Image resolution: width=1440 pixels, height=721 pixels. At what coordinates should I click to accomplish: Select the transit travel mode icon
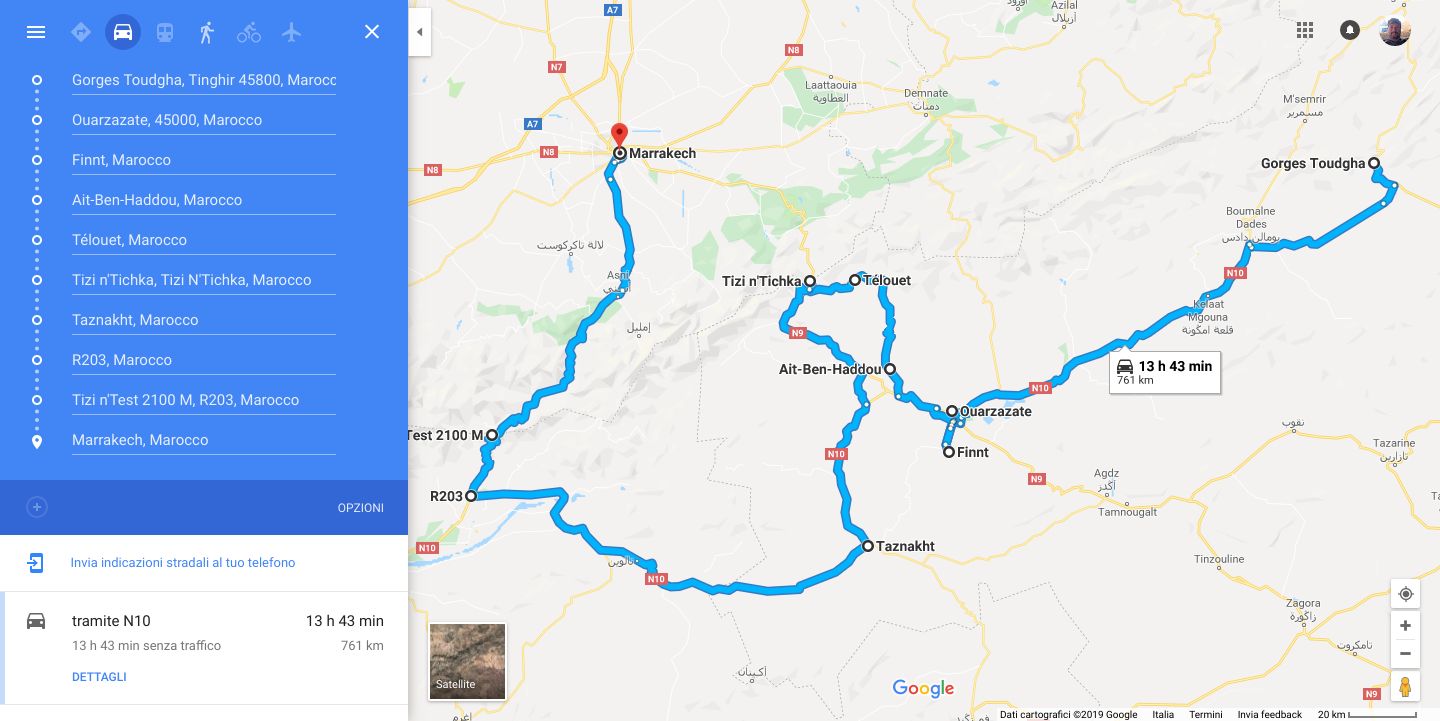coord(165,32)
